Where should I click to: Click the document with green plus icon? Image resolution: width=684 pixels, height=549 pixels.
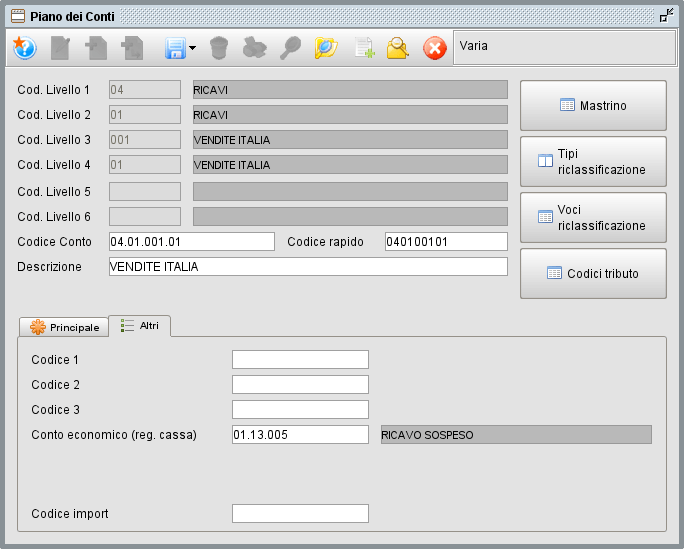[364, 48]
